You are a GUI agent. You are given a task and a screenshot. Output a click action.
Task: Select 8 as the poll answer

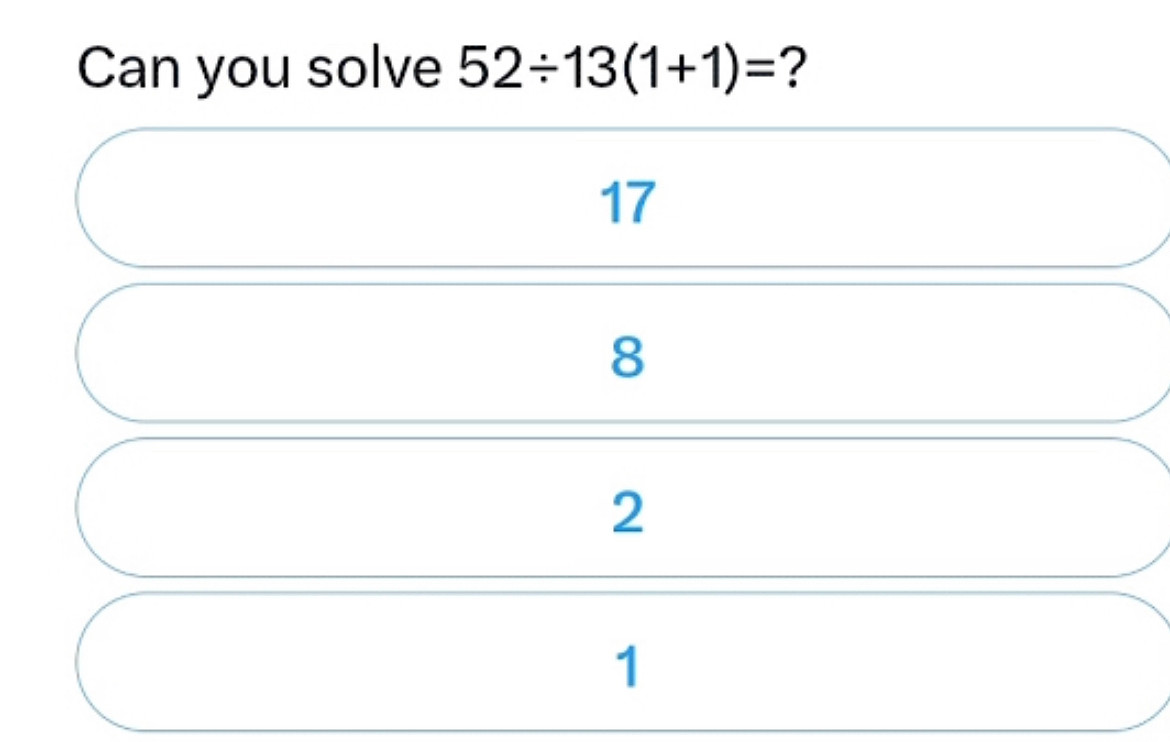625,353
